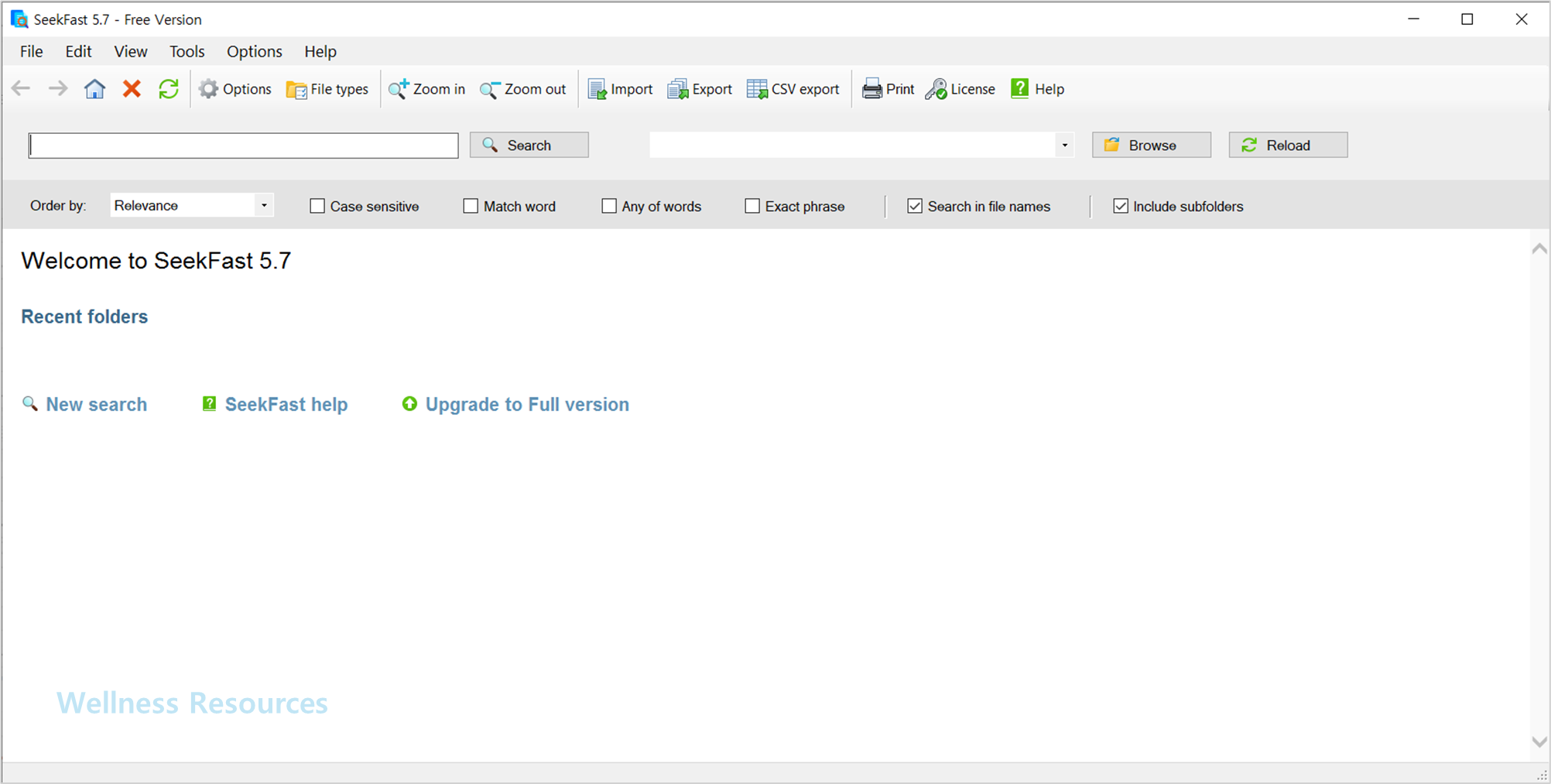Click the Recent folders heading
Viewport: 1551px width, 784px height.
pyautogui.click(x=84, y=317)
